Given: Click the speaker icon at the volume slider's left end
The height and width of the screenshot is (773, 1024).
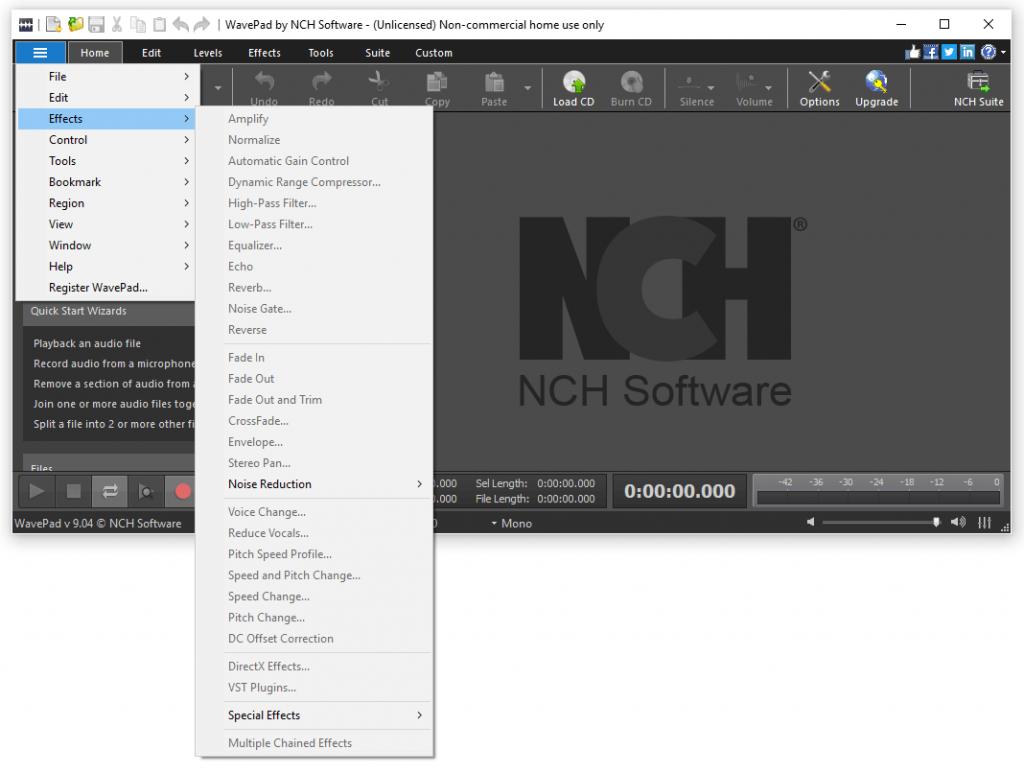Looking at the screenshot, I should point(810,522).
